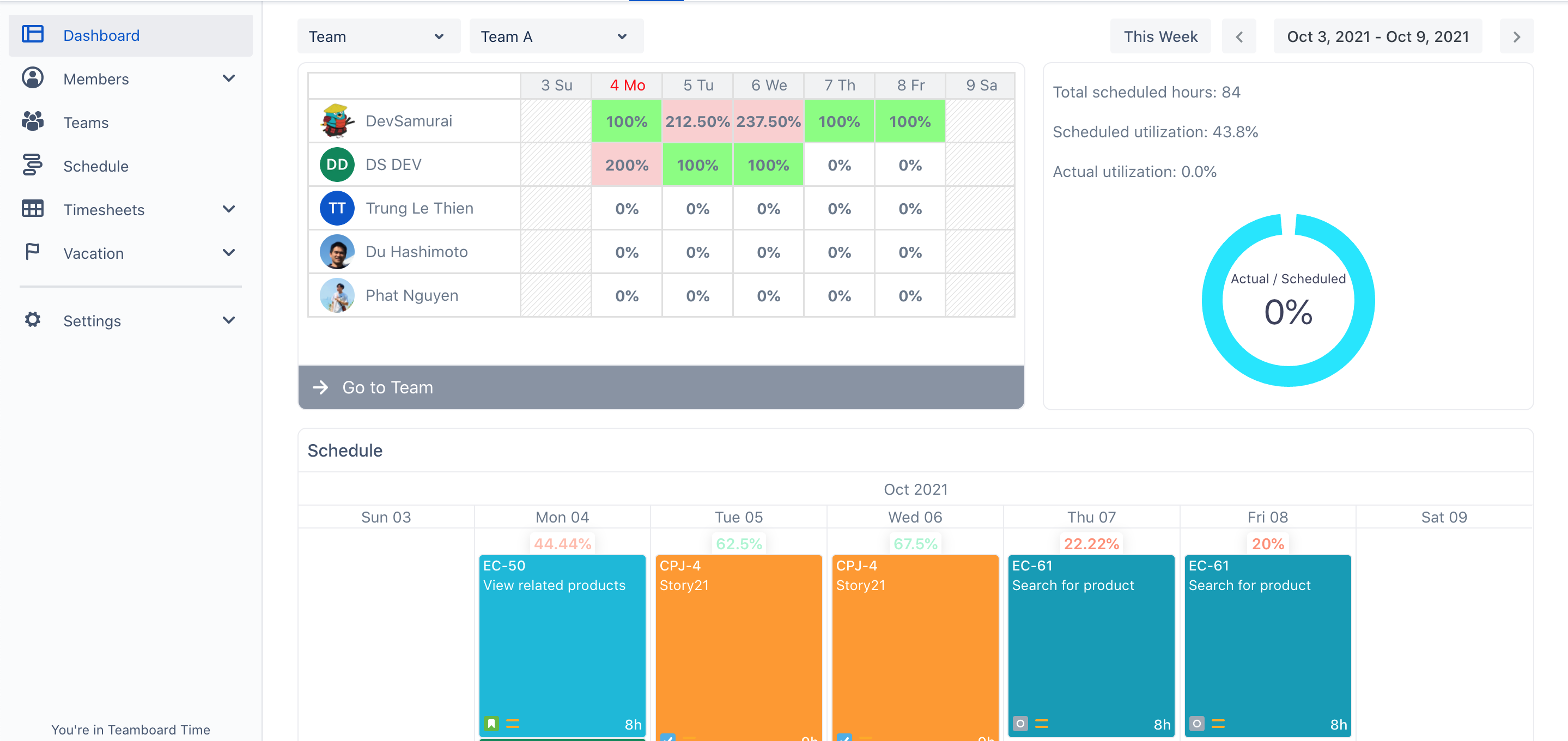Image resolution: width=1568 pixels, height=741 pixels.
Task: Open the Team grouping dropdown
Action: click(378, 37)
